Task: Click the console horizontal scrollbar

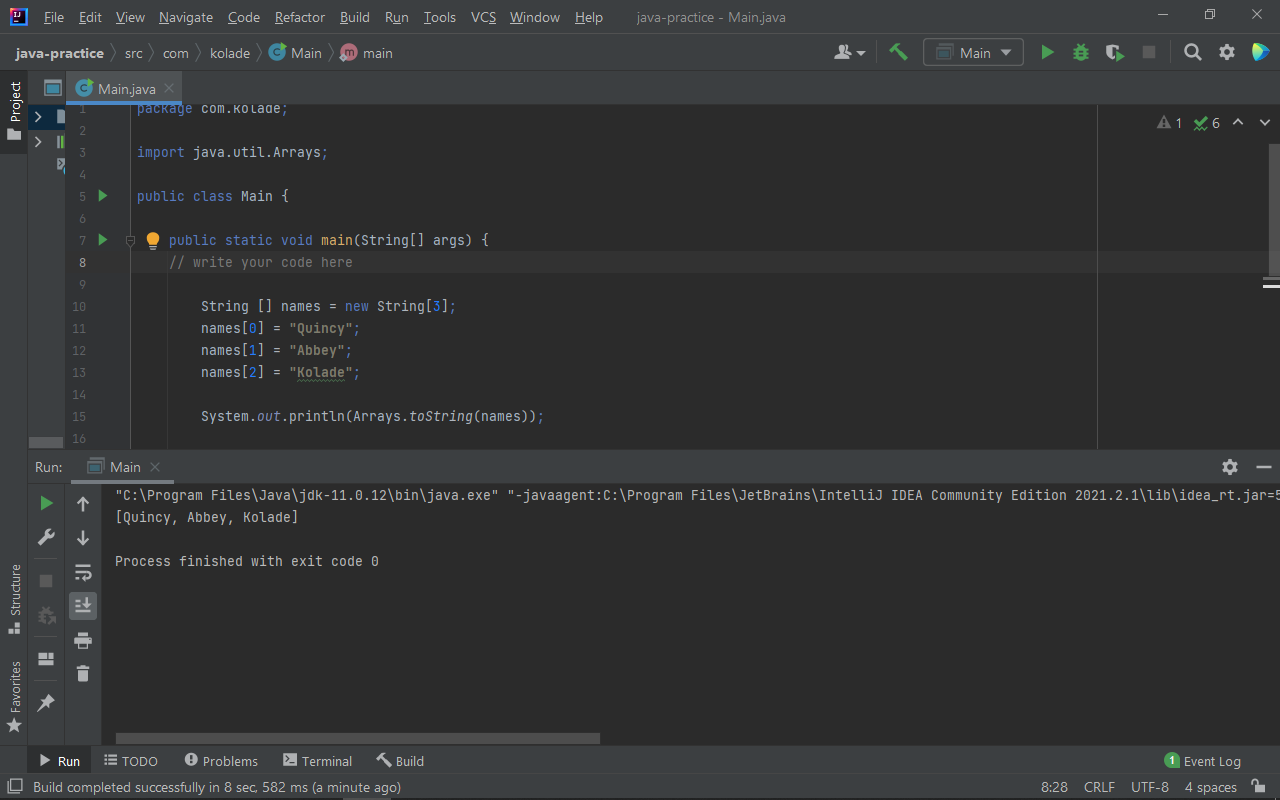Action: tap(357, 739)
